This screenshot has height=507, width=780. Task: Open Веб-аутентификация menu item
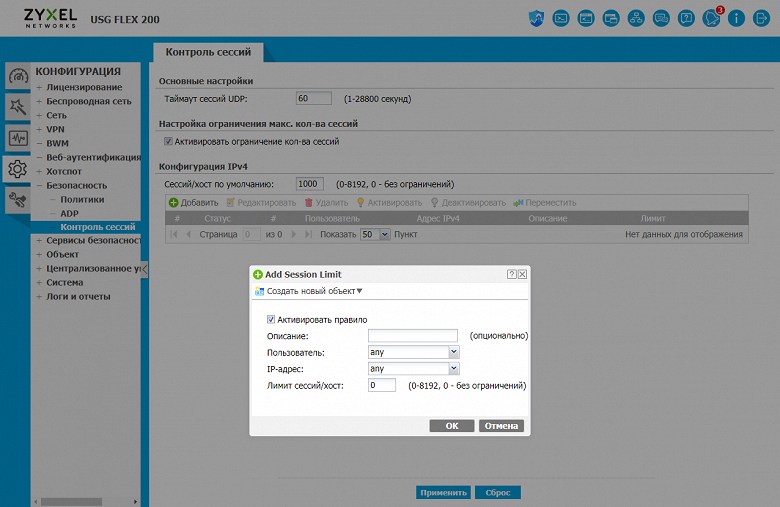[94, 157]
